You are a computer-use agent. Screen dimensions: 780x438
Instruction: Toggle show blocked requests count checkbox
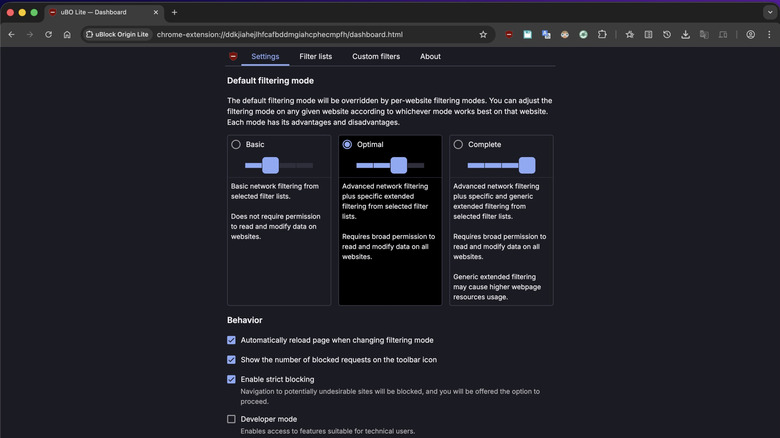point(231,359)
